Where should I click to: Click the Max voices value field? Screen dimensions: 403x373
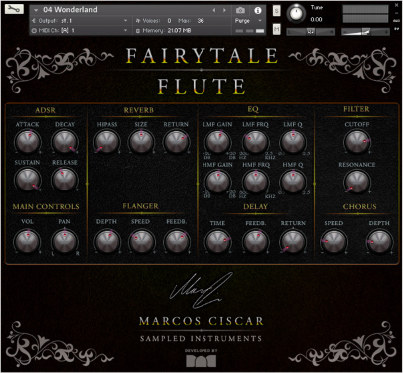coord(201,21)
